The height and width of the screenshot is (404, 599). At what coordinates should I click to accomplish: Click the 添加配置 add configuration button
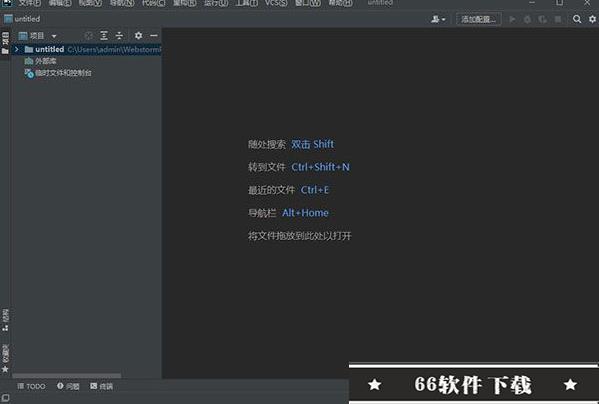(x=478, y=19)
